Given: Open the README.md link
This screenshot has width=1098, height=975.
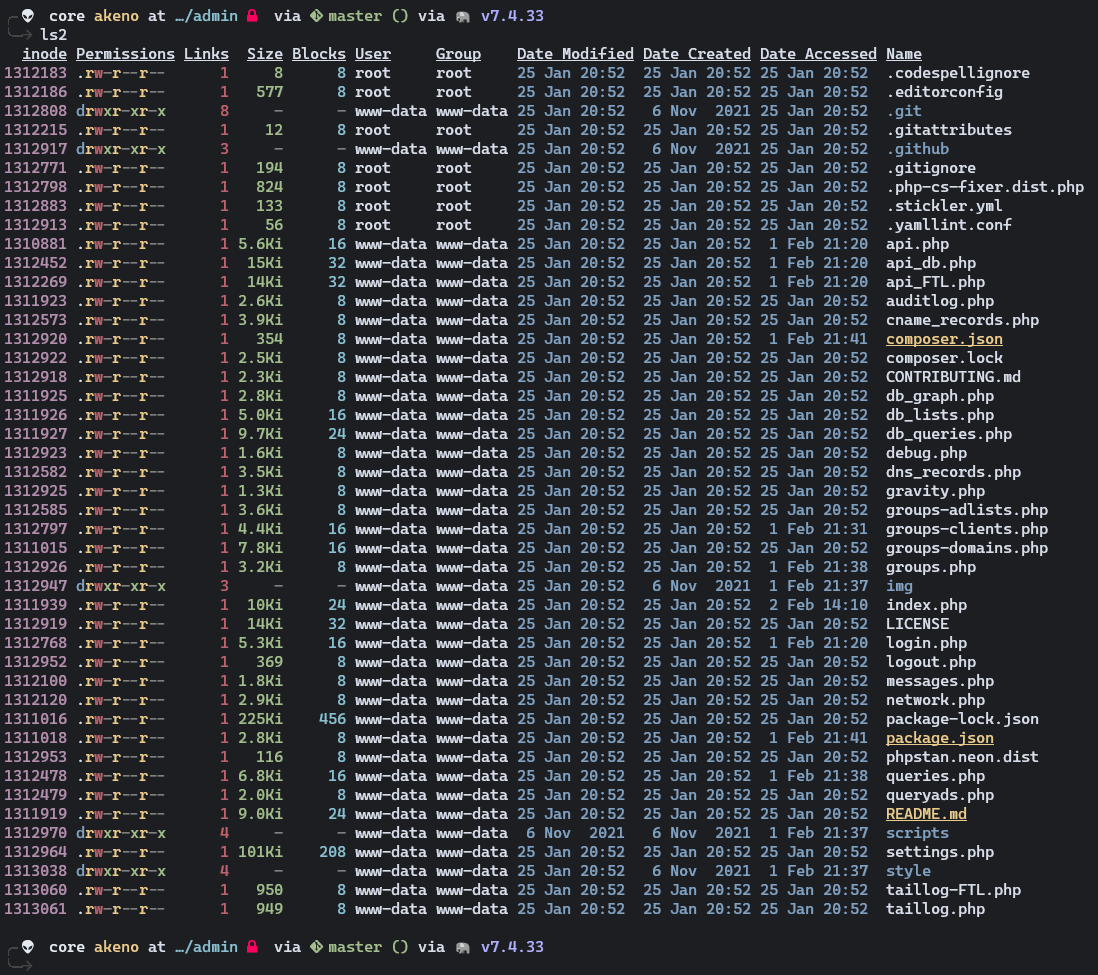Looking at the screenshot, I should tap(925, 813).
